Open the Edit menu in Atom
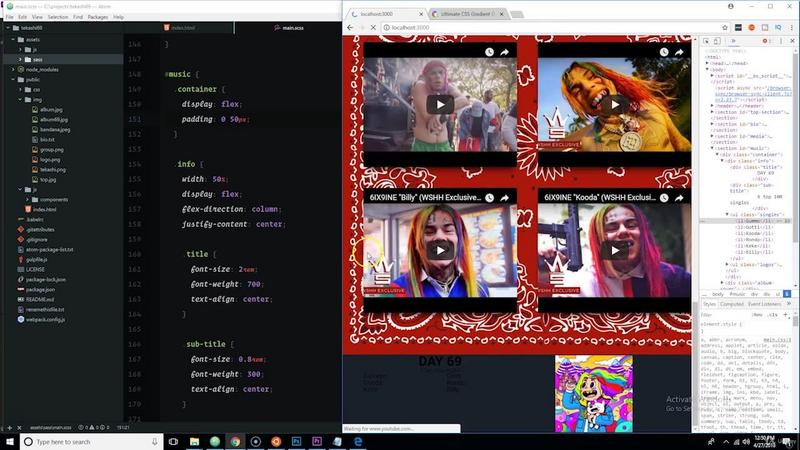This screenshot has width=800, height=450. click(22, 17)
